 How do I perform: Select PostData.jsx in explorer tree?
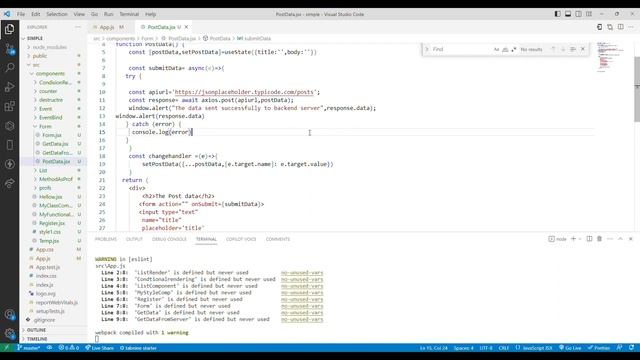coord(53,162)
